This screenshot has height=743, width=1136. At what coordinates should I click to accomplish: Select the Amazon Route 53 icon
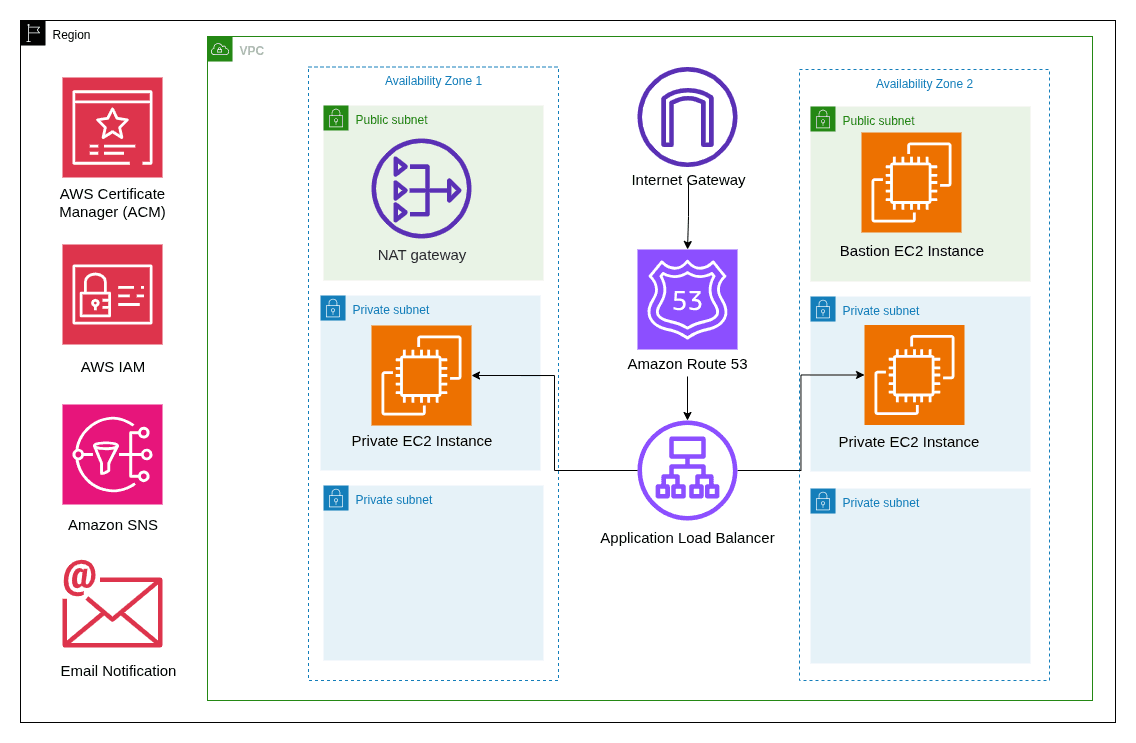tap(687, 299)
